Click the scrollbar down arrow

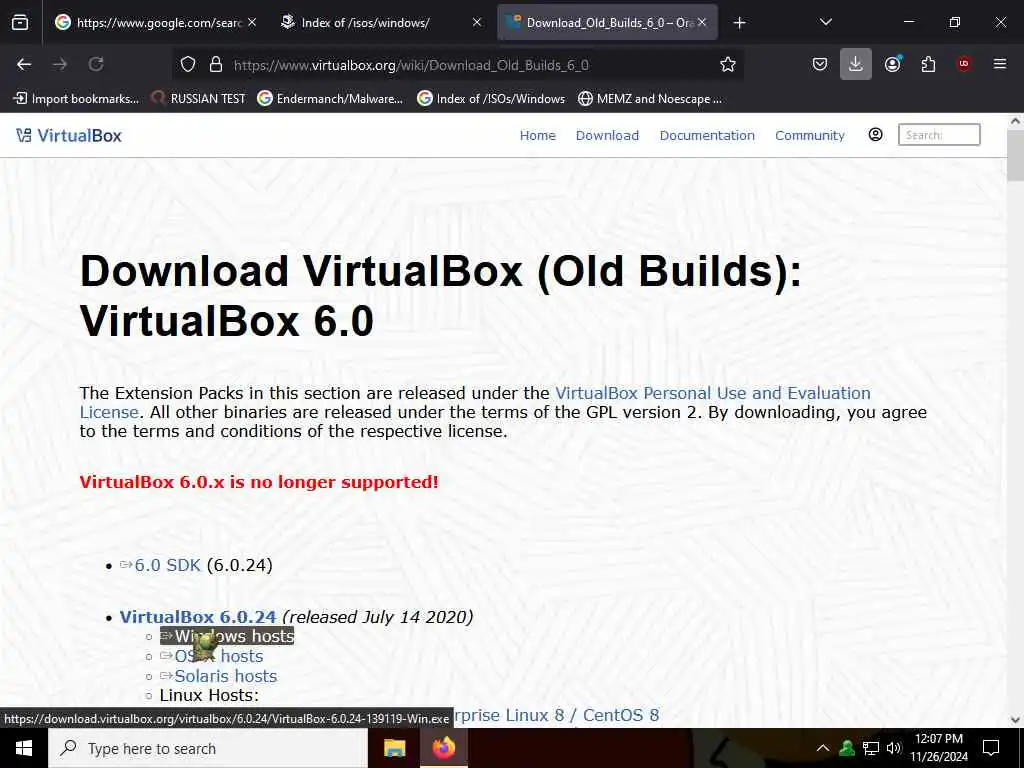tap(1015, 720)
